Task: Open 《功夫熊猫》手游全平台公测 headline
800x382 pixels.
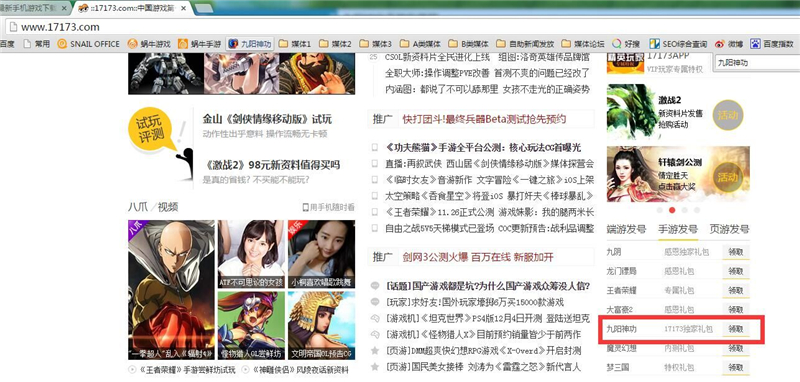Action: (x=484, y=148)
